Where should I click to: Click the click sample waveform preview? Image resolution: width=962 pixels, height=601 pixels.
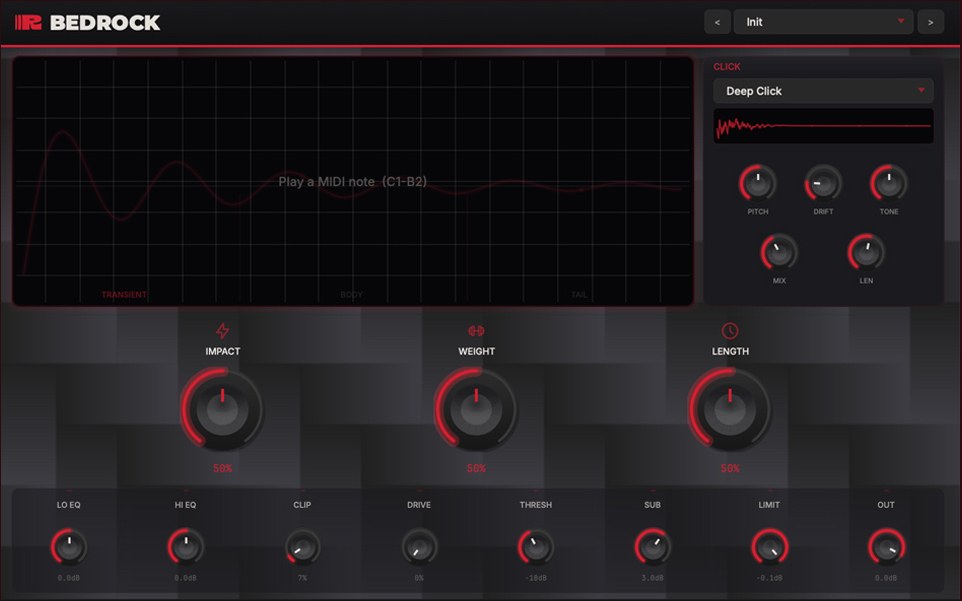pos(823,126)
